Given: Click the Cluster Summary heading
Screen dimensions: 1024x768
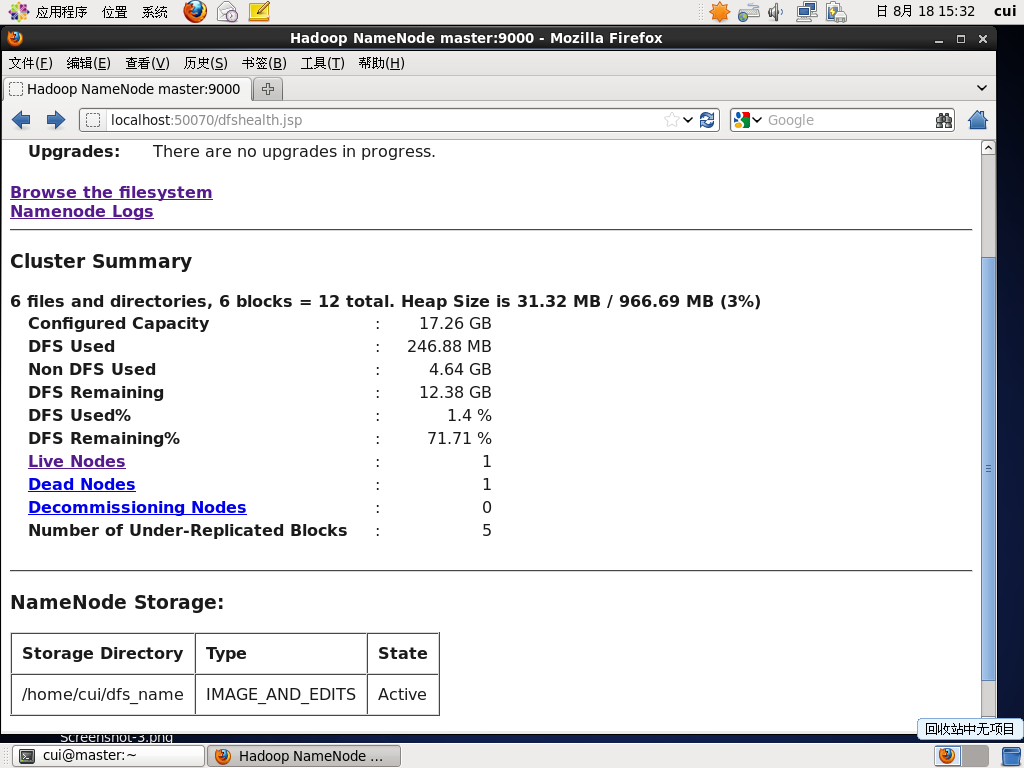Looking at the screenshot, I should (x=101, y=261).
